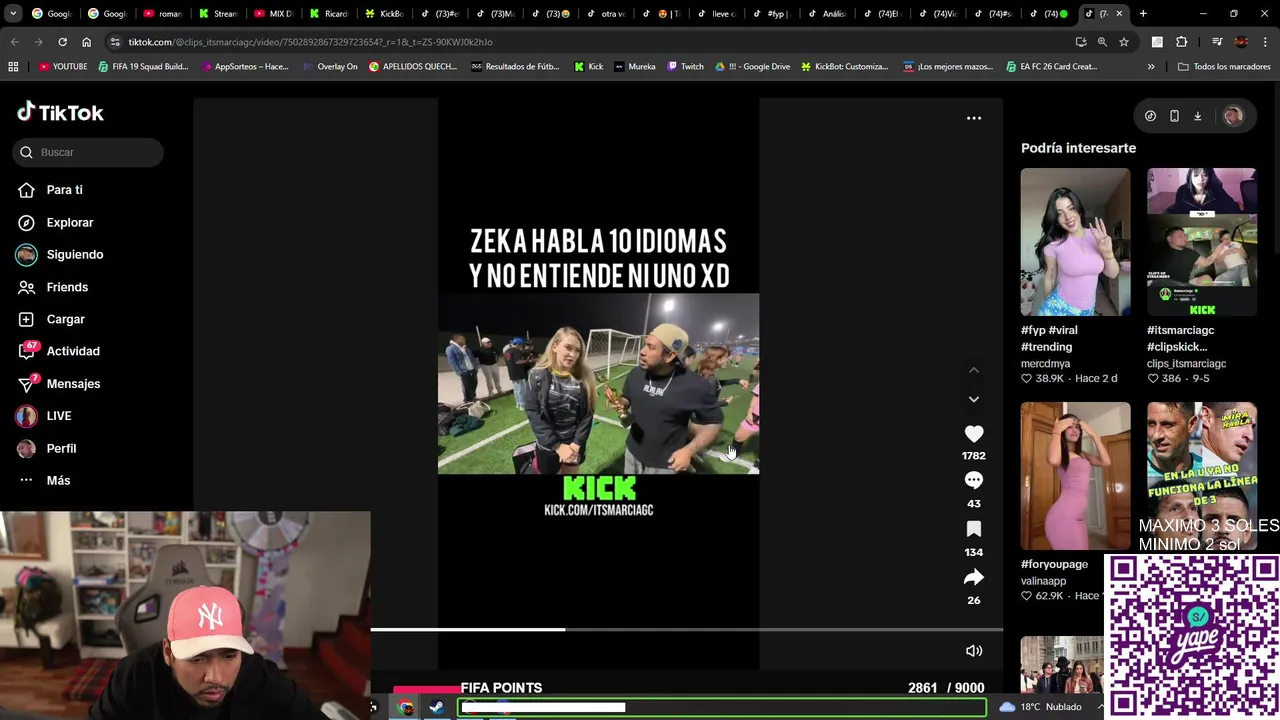Switch to the KickBot tab
Screen dimensions: 1280x720
384,14
